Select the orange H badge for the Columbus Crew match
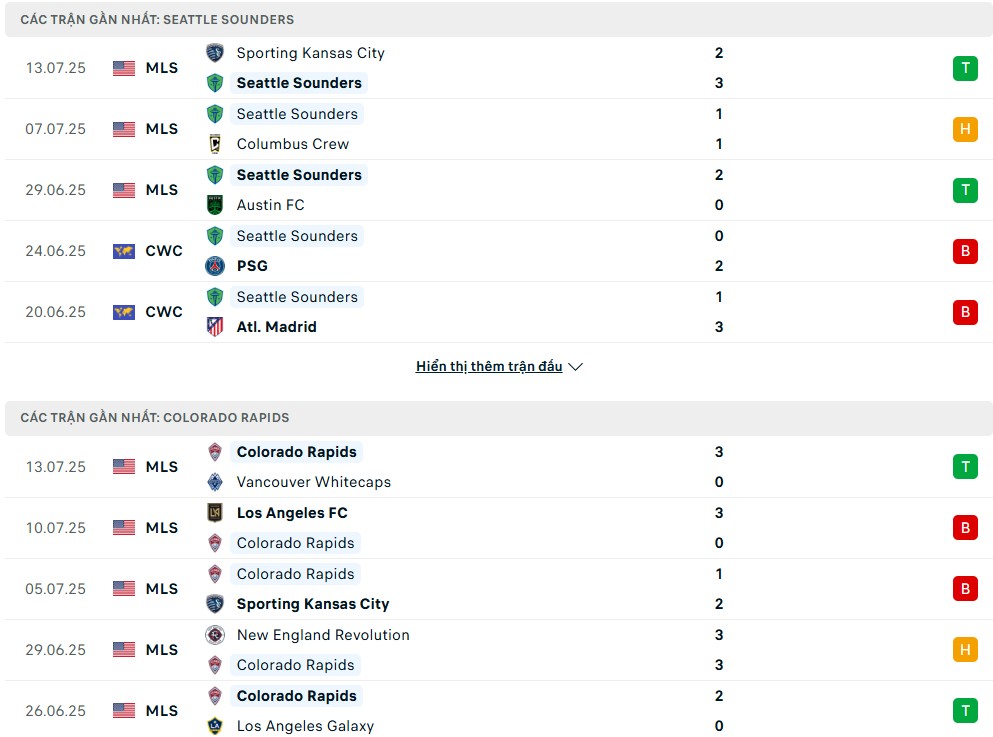Screen dimensions: 993x737 pyautogui.click(x=965, y=129)
